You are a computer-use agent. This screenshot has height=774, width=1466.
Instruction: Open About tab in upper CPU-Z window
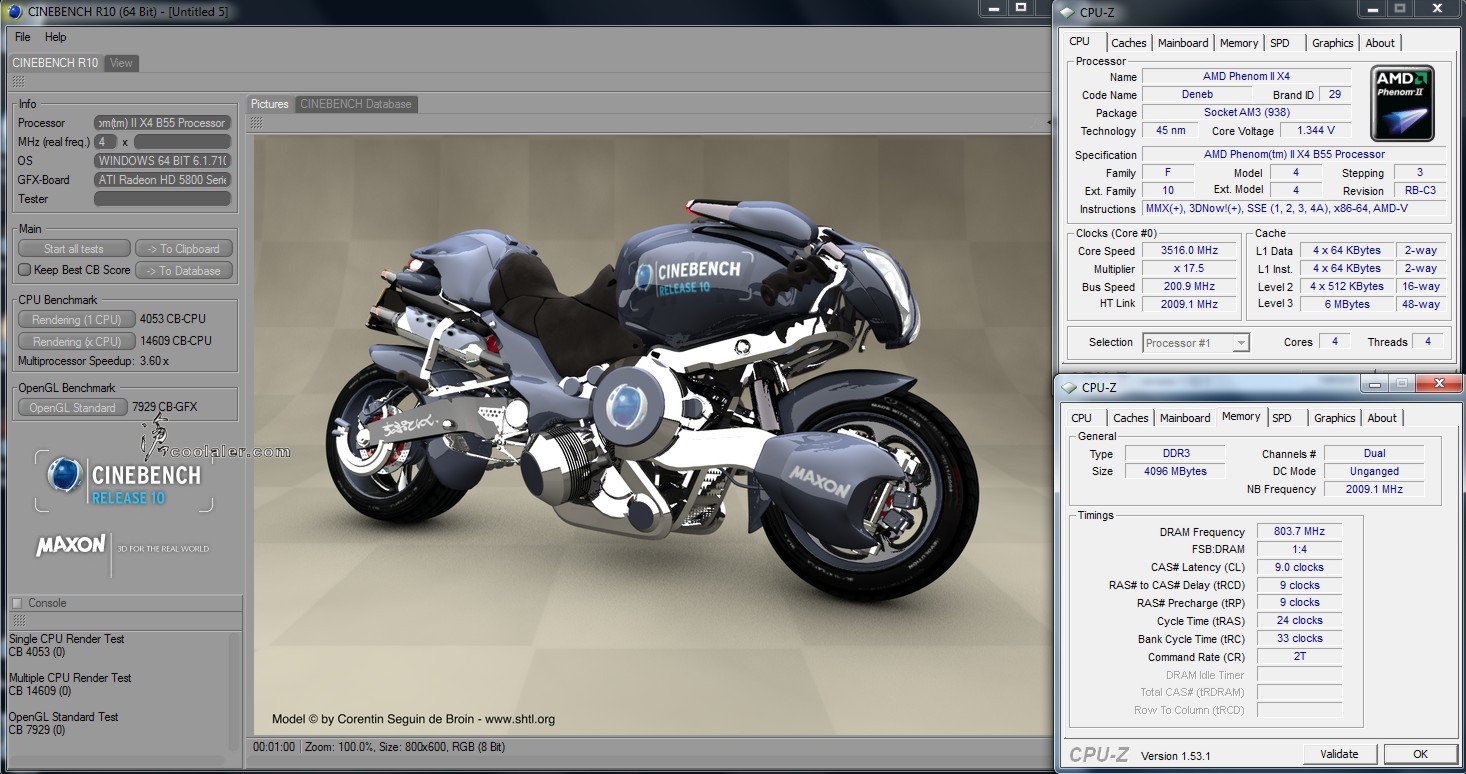pos(1380,43)
